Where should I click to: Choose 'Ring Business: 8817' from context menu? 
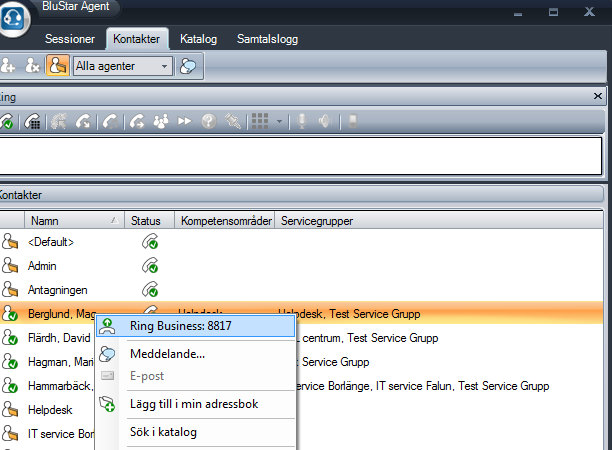click(196, 326)
